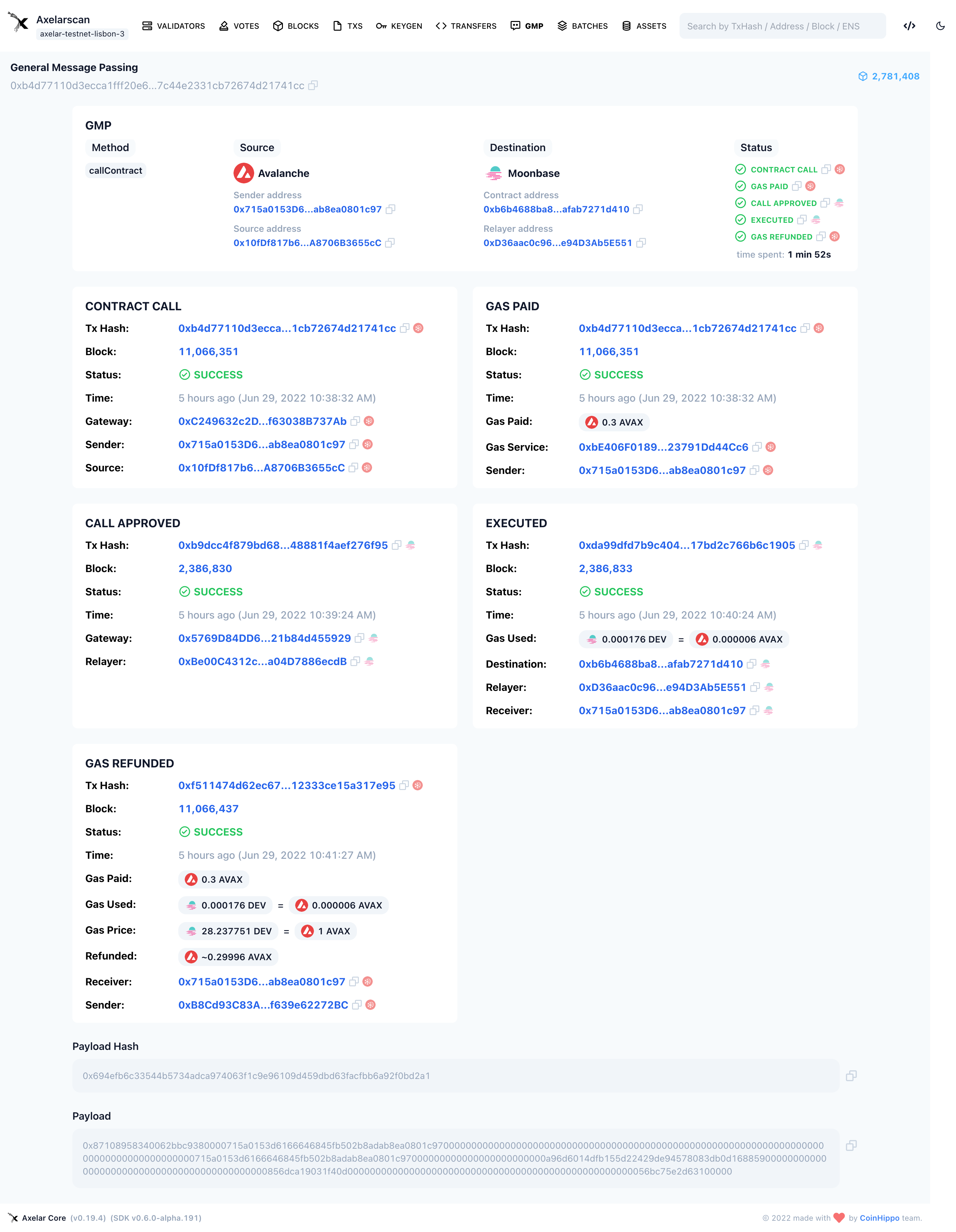Toggle dark mode moon icon
Image resolution: width=956 pixels, height=1232 pixels.
point(940,26)
